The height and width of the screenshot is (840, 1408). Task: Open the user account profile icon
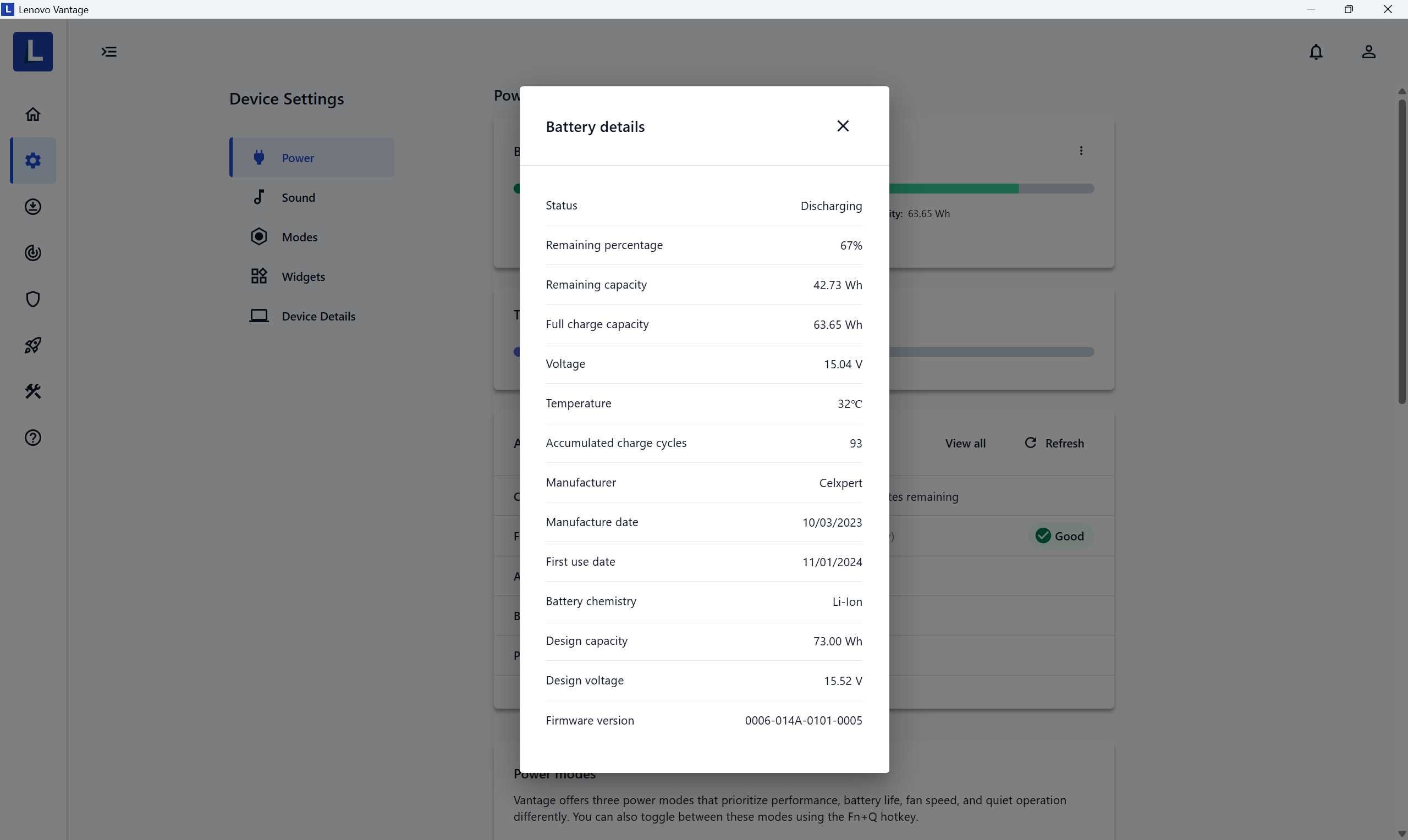pos(1368,52)
